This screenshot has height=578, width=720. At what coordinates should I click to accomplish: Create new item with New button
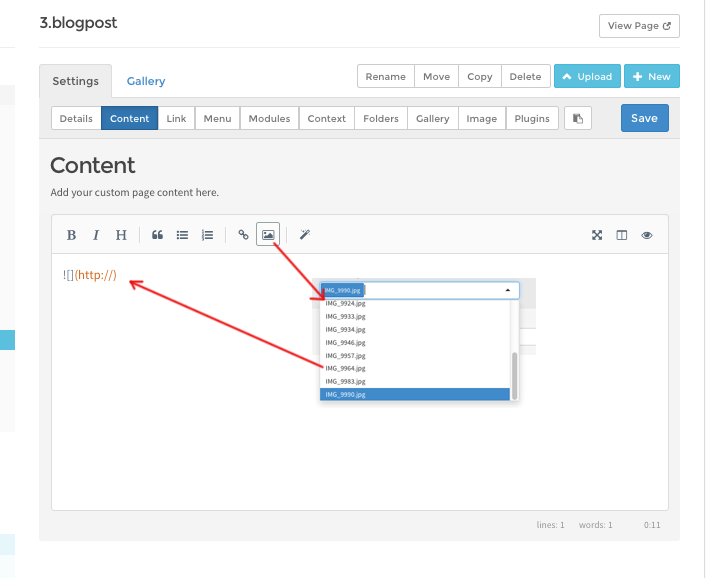point(652,76)
